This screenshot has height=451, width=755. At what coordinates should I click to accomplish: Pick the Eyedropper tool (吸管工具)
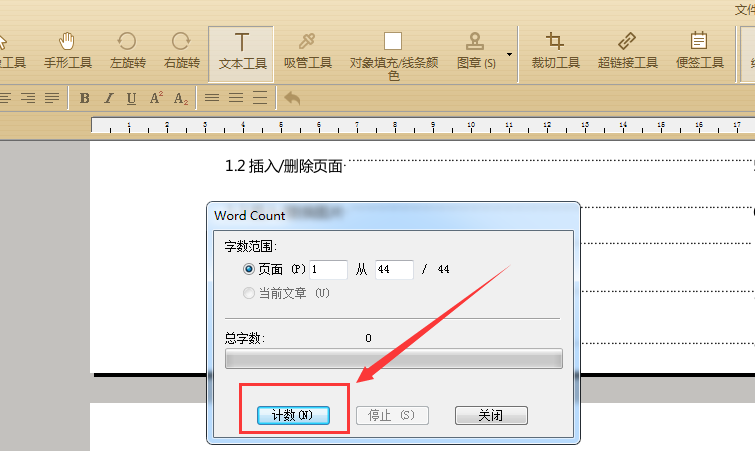coord(307,51)
